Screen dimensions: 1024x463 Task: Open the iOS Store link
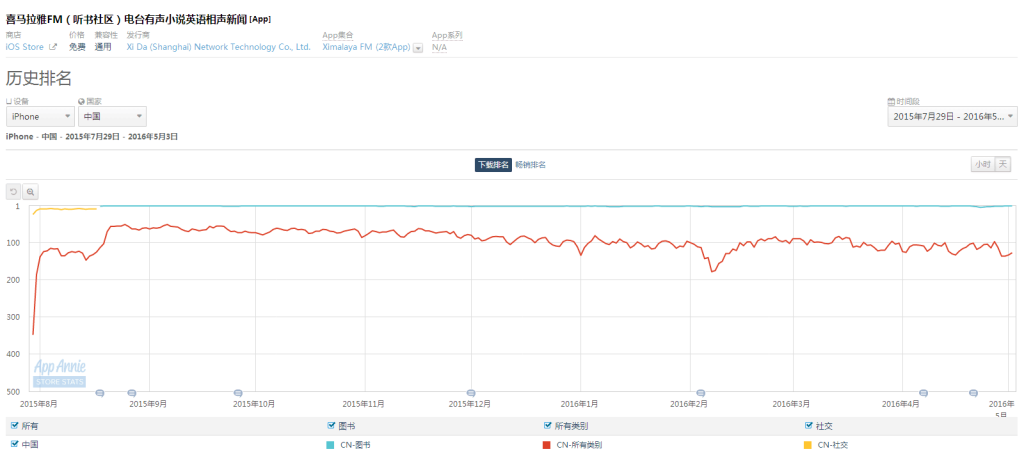click(x=25, y=47)
